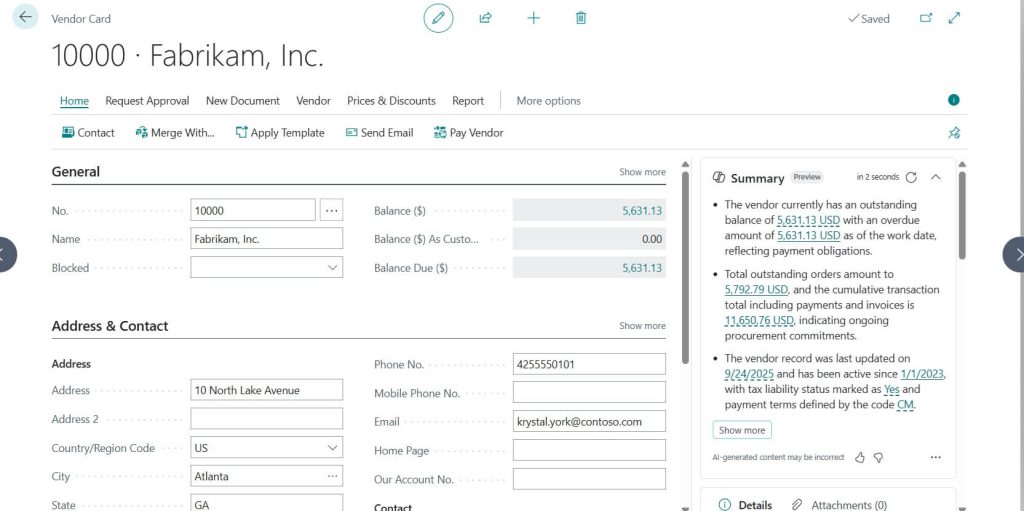Click the Mobile Phone No. field
This screenshot has width=1024, height=511.
589,393
